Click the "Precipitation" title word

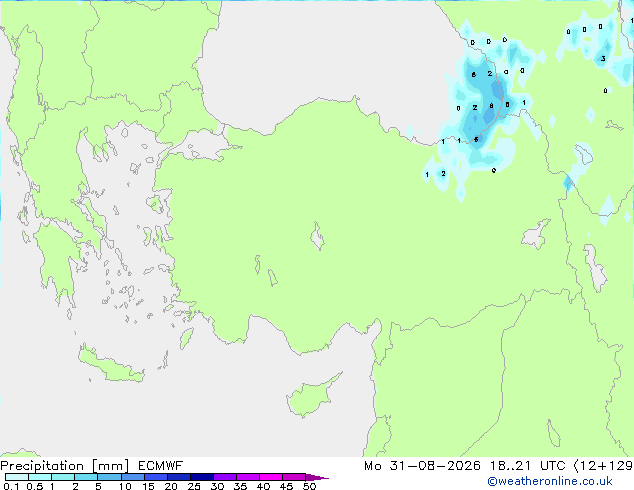(x=42, y=466)
